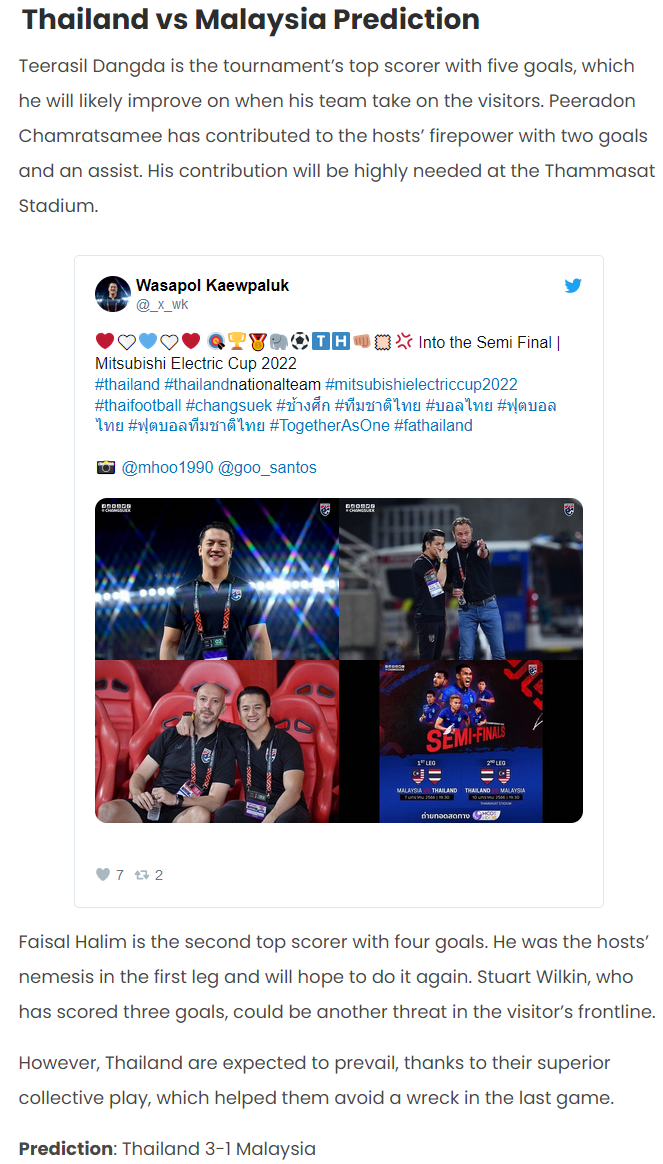Click the heart like icon under tweet
The image size is (663, 1164).
[x=103, y=874]
